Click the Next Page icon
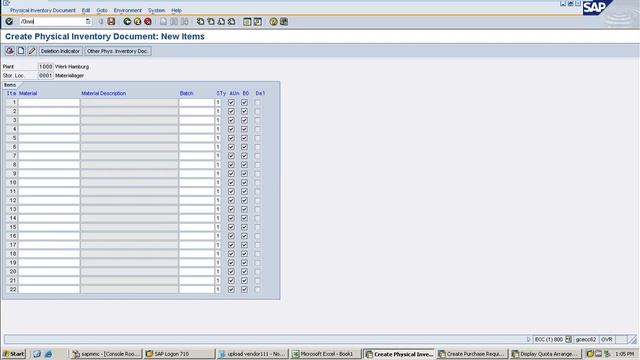 pos(221,22)
